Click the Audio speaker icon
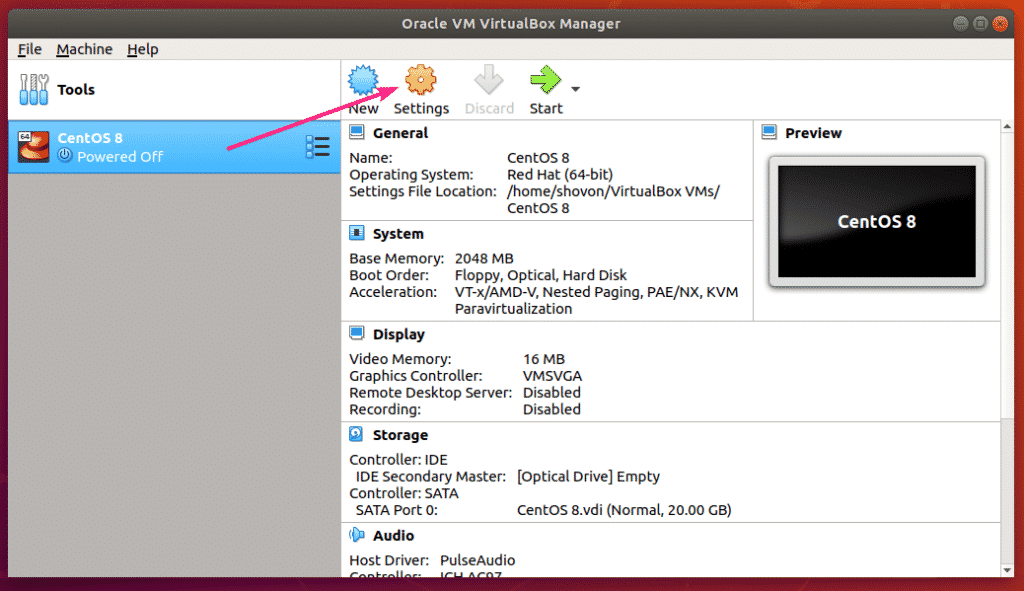This screenshot has width=1024, height=591. 357,535
